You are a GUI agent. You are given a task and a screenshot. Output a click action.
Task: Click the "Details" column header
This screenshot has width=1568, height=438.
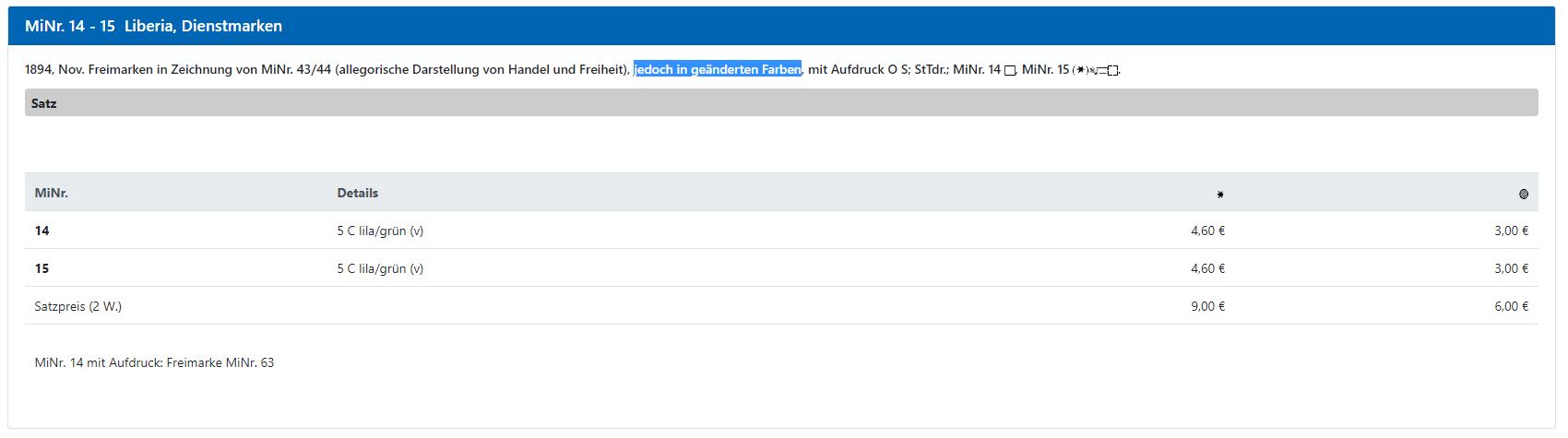357,193
